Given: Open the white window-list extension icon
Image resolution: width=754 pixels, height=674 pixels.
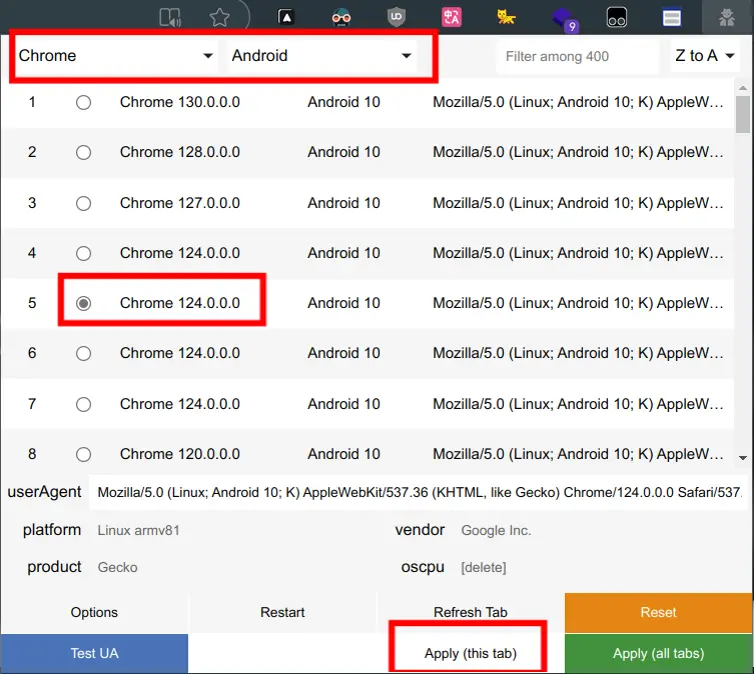Looking at the screenshot, I should pos(671,18).
